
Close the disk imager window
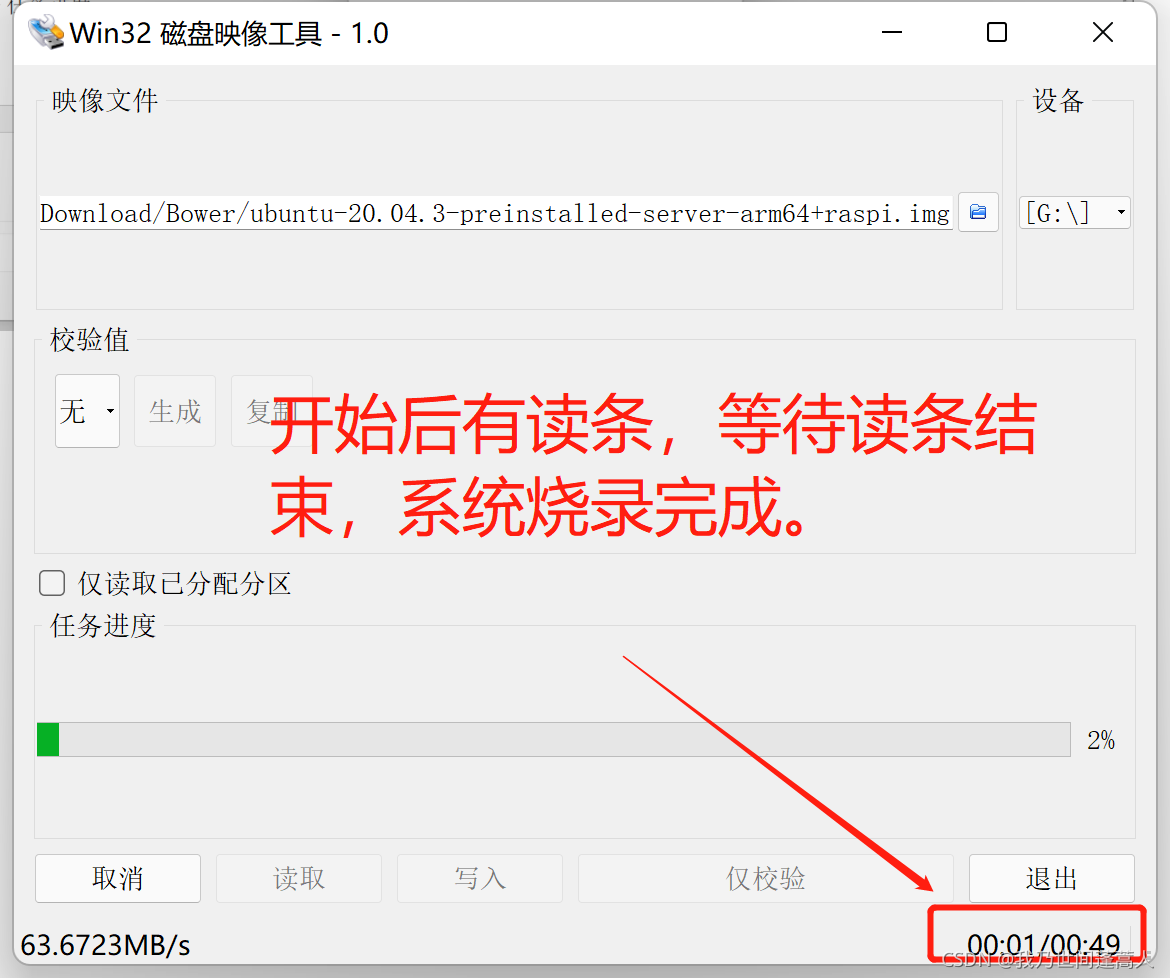(x=1102, y=33)
